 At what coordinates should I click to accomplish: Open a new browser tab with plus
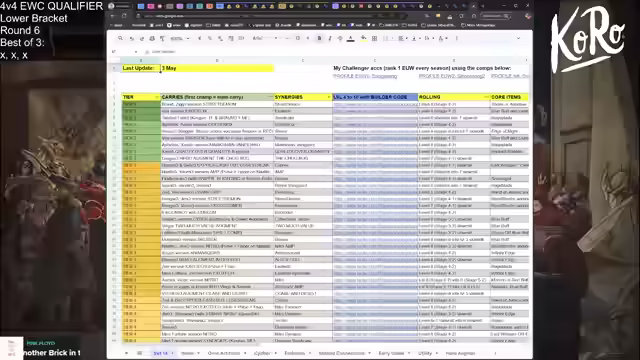[482, 6]
